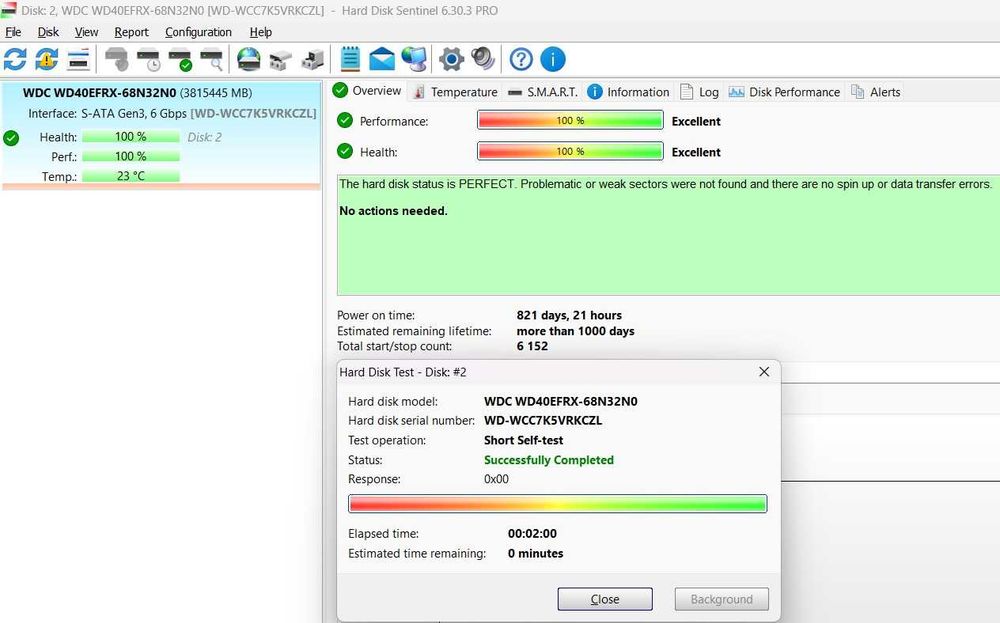Open configuration via the gear icon
Image resolution: width=1000 pixels, height=623 pixels.
click(x=452, y=59)
